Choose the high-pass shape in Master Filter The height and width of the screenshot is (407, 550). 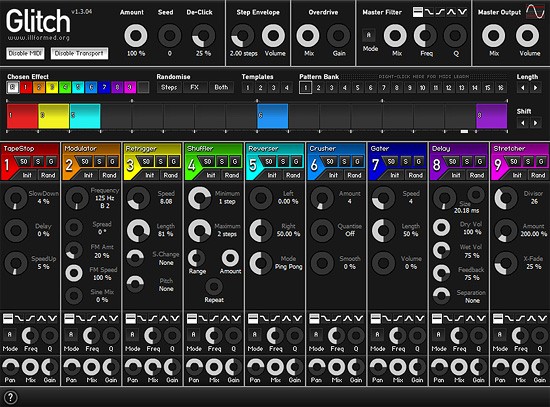point(440,12)
